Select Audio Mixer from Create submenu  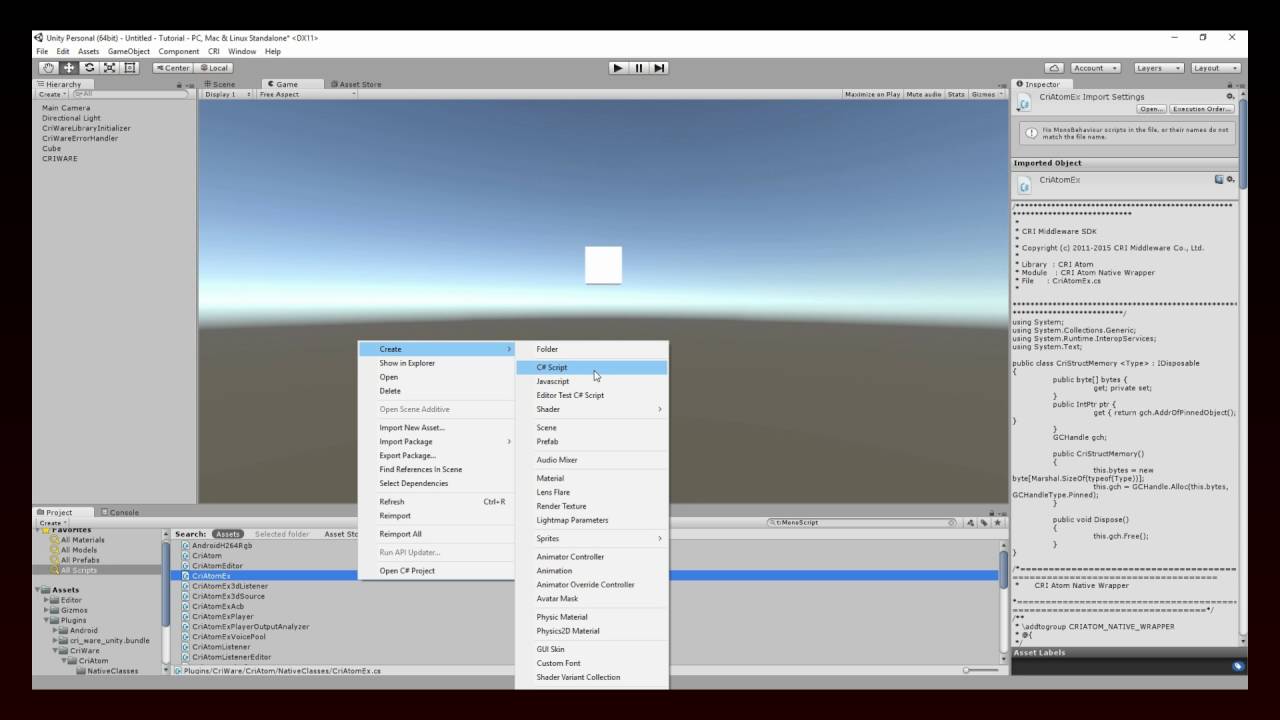tap(591, 460)
